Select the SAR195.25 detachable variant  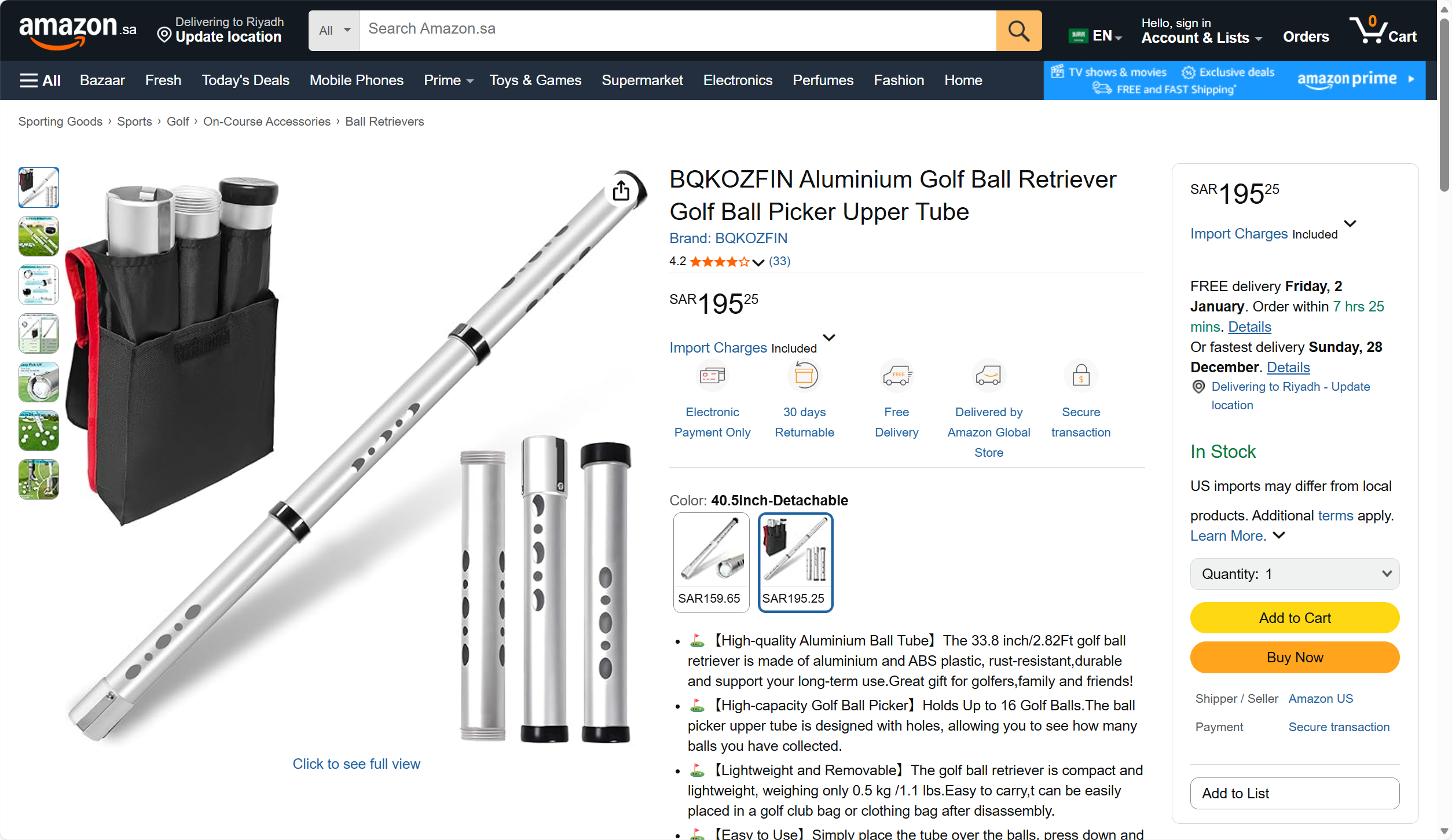click(795, 562)
